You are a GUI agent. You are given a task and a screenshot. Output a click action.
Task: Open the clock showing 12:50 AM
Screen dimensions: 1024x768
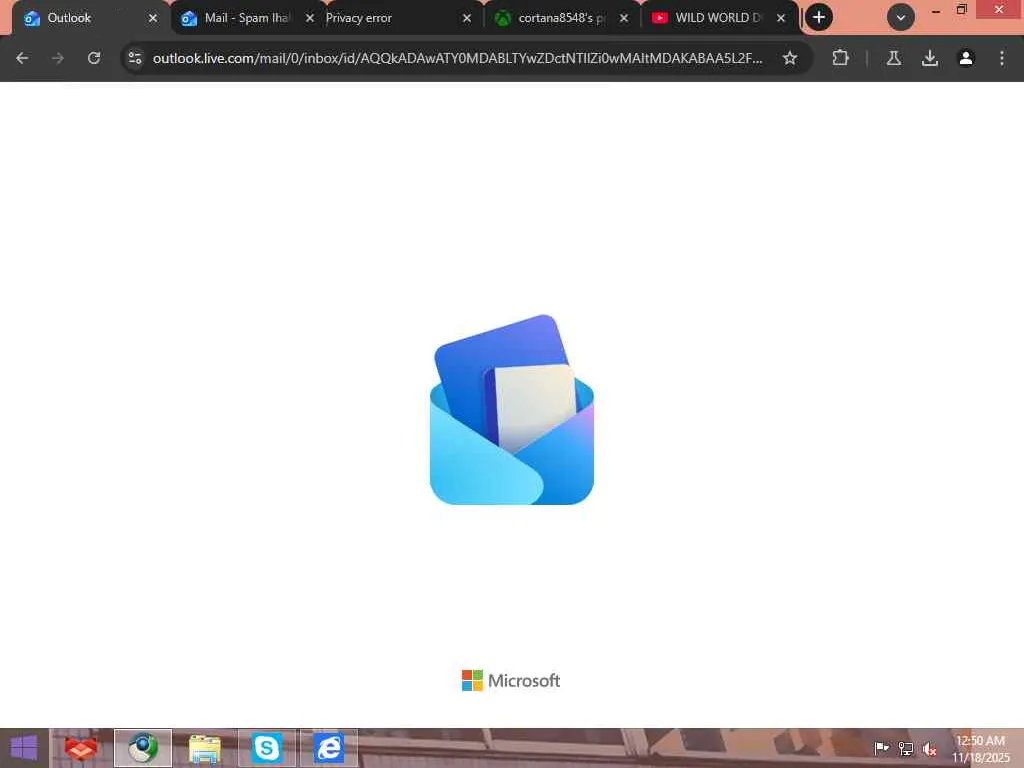coord(980,748)
